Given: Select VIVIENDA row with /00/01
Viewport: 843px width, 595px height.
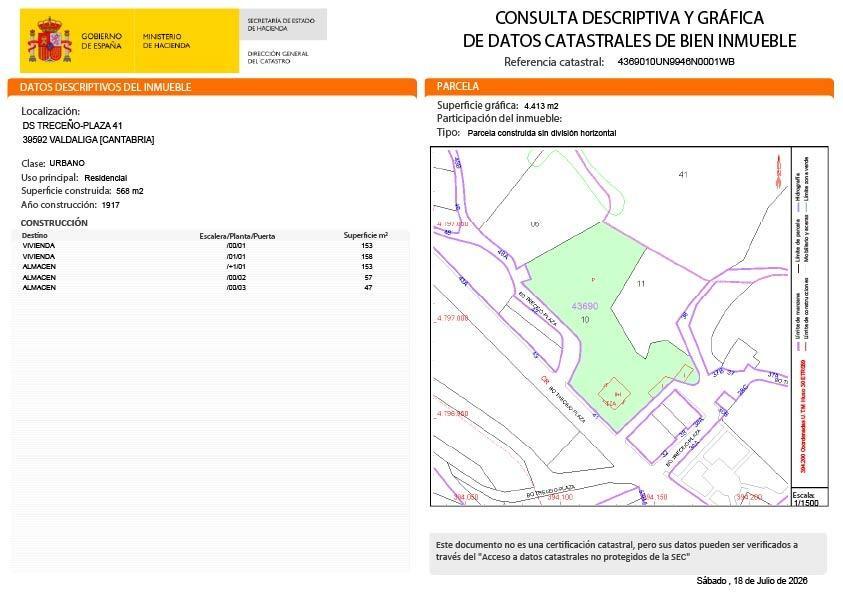Looking at the screenshot, I should point(210,246).
